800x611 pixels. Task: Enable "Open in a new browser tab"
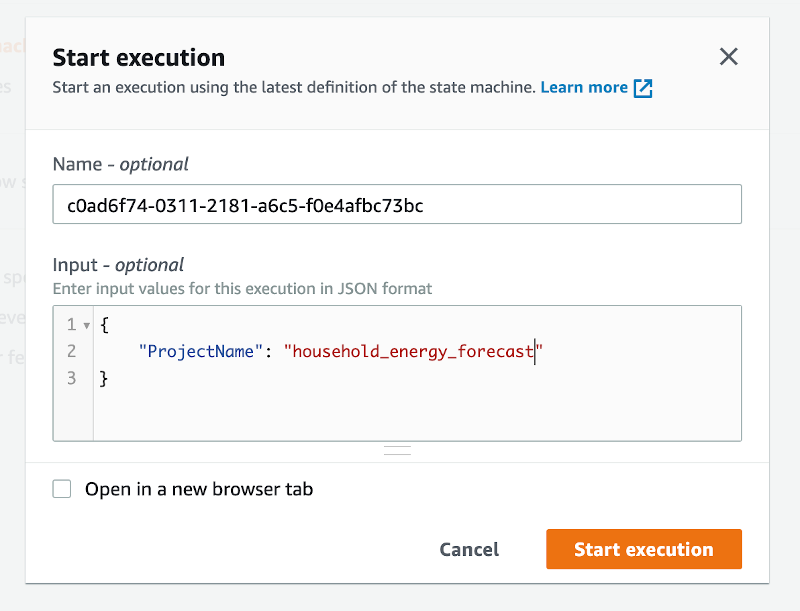(x=61, y=488)
